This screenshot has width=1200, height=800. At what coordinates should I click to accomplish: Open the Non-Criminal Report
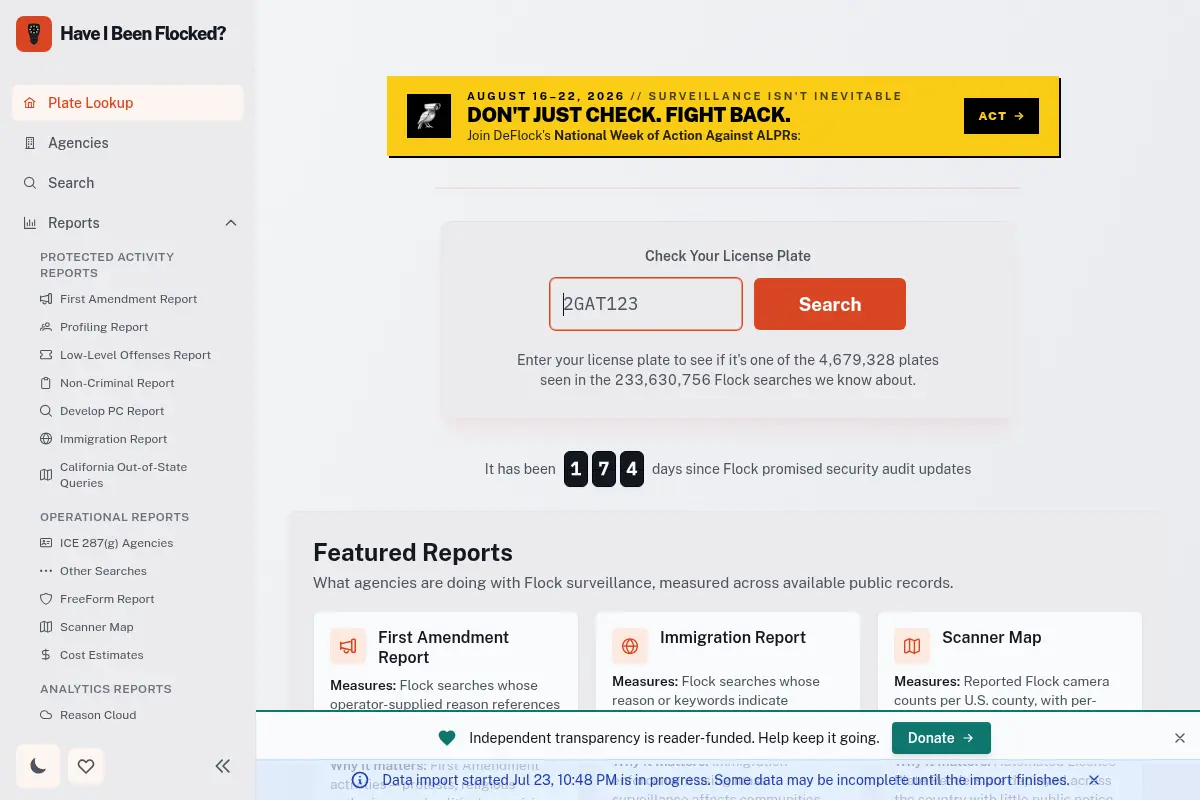(x=117, y=383)
